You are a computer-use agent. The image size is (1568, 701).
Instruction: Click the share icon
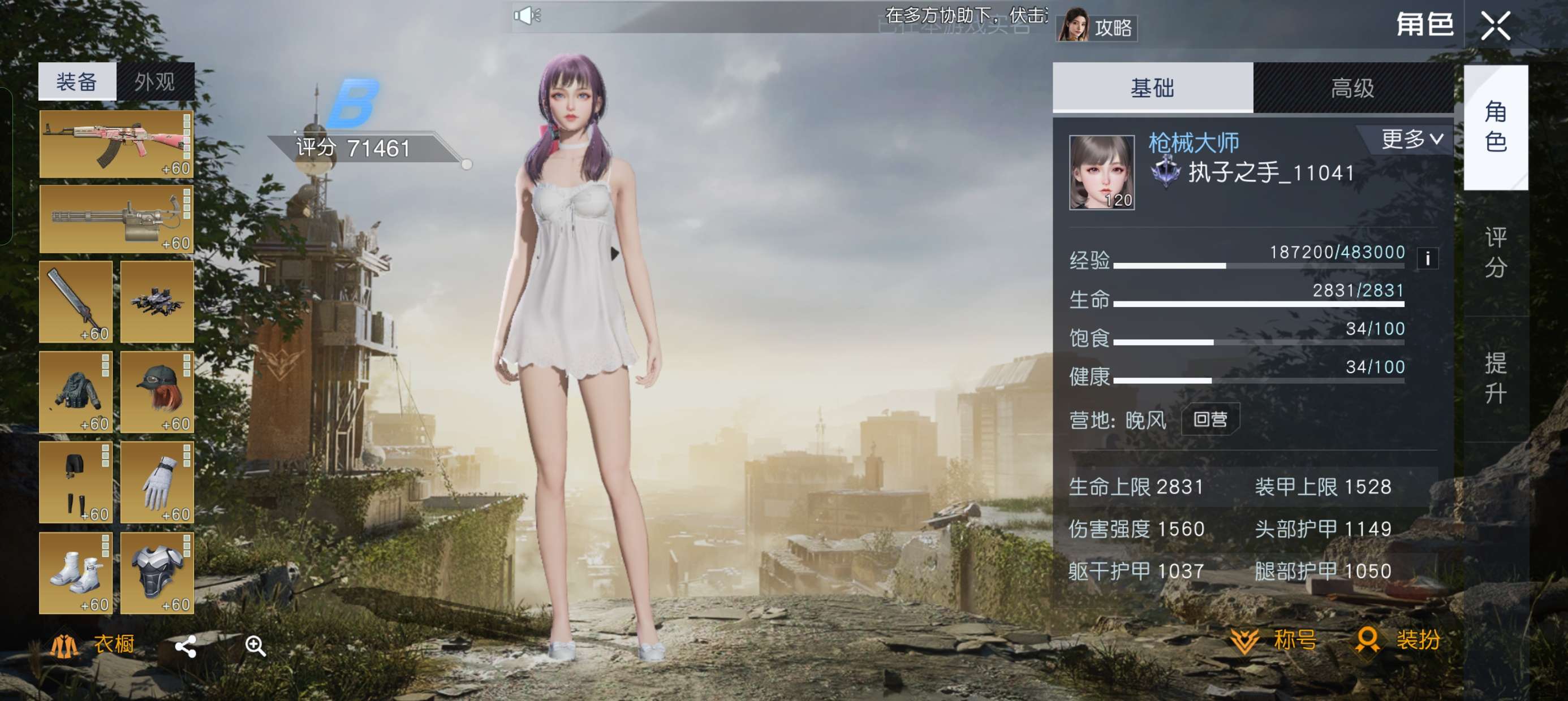pos(186,646)
